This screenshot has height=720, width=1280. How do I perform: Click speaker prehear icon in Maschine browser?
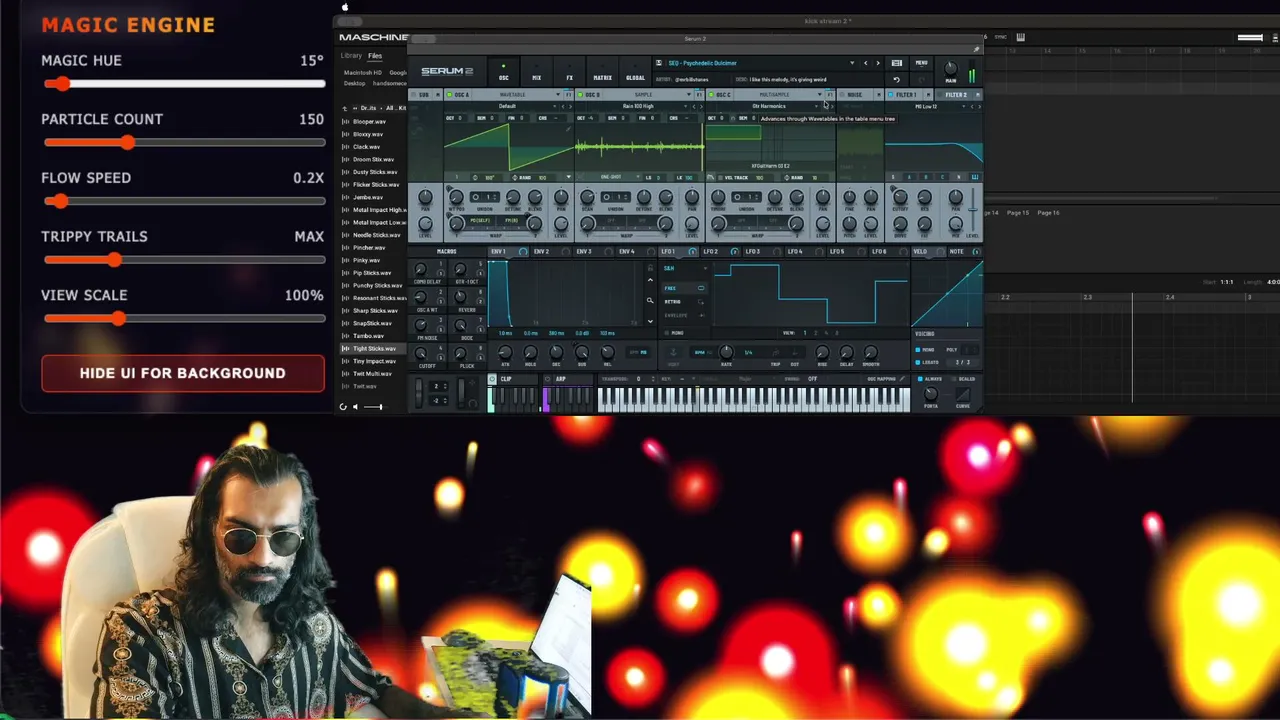pyautogui.click(x=355, y=407)
